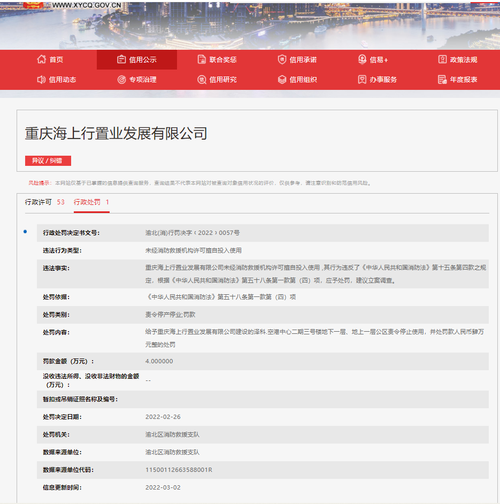Click the 信用研究 search icon
The width and height of the screenshot is (500, 504).
(x=201, y=79)
